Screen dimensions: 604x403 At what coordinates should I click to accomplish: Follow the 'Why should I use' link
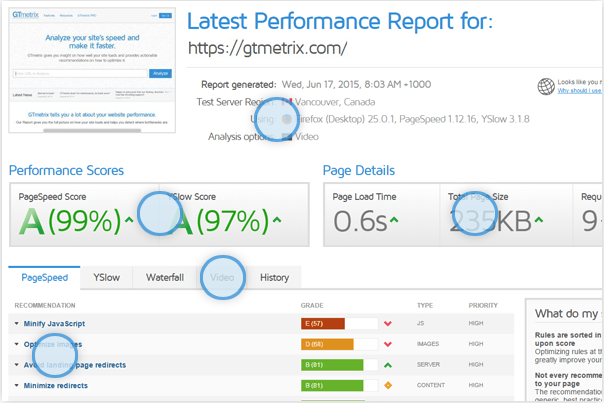coord(579,91)
